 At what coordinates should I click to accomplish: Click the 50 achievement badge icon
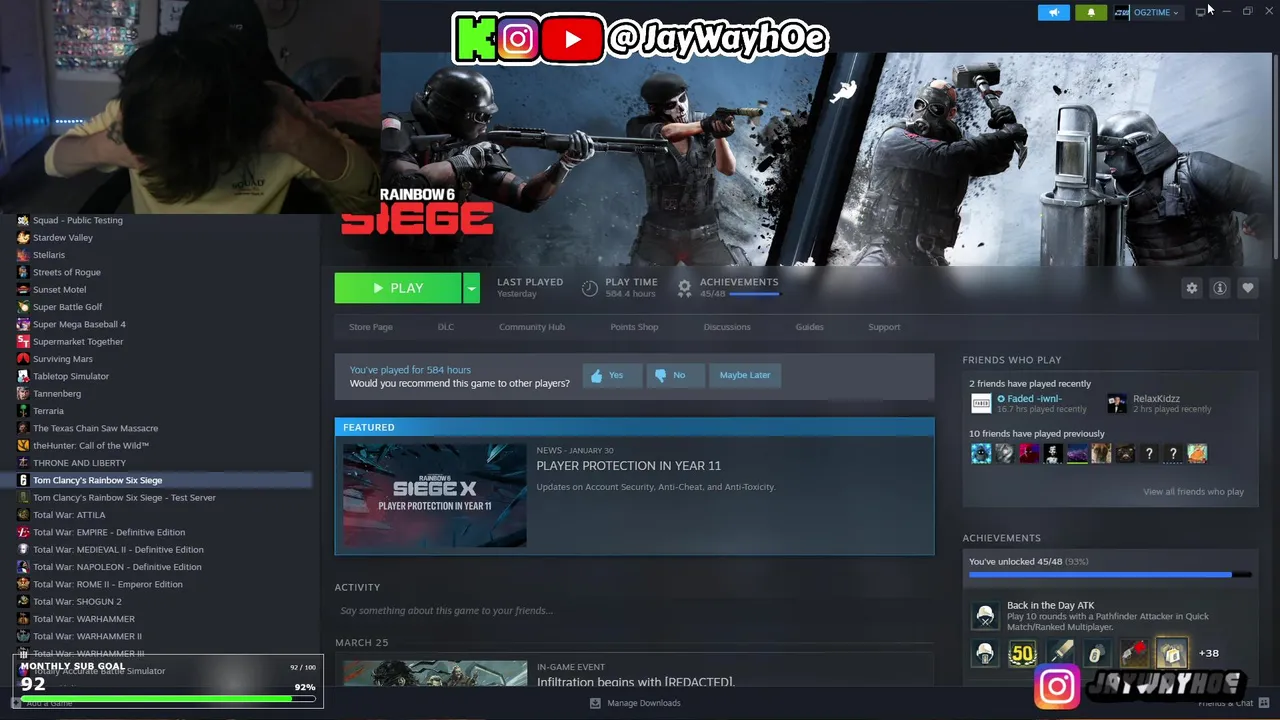point(1022,654)
